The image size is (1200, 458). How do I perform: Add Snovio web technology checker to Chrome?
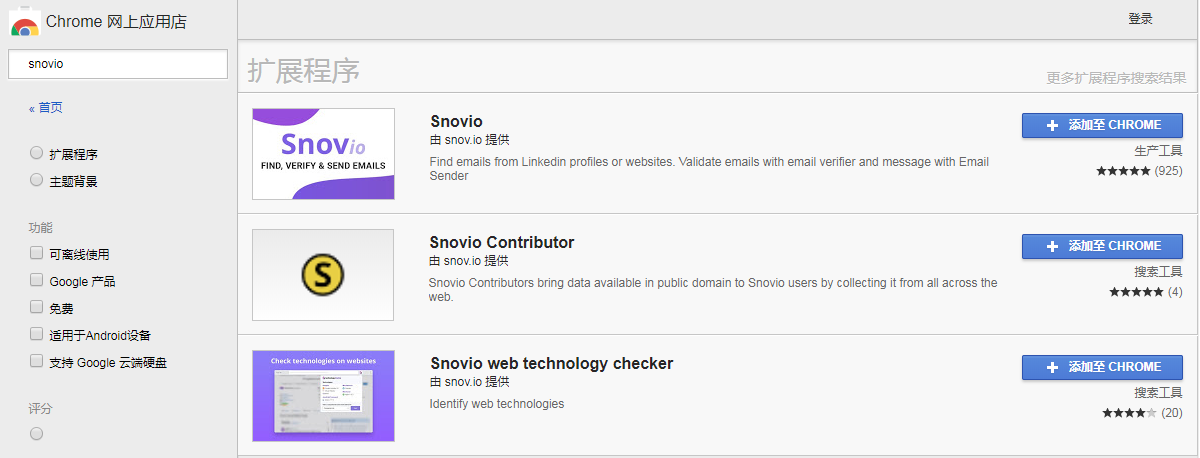coord(1102,367)
